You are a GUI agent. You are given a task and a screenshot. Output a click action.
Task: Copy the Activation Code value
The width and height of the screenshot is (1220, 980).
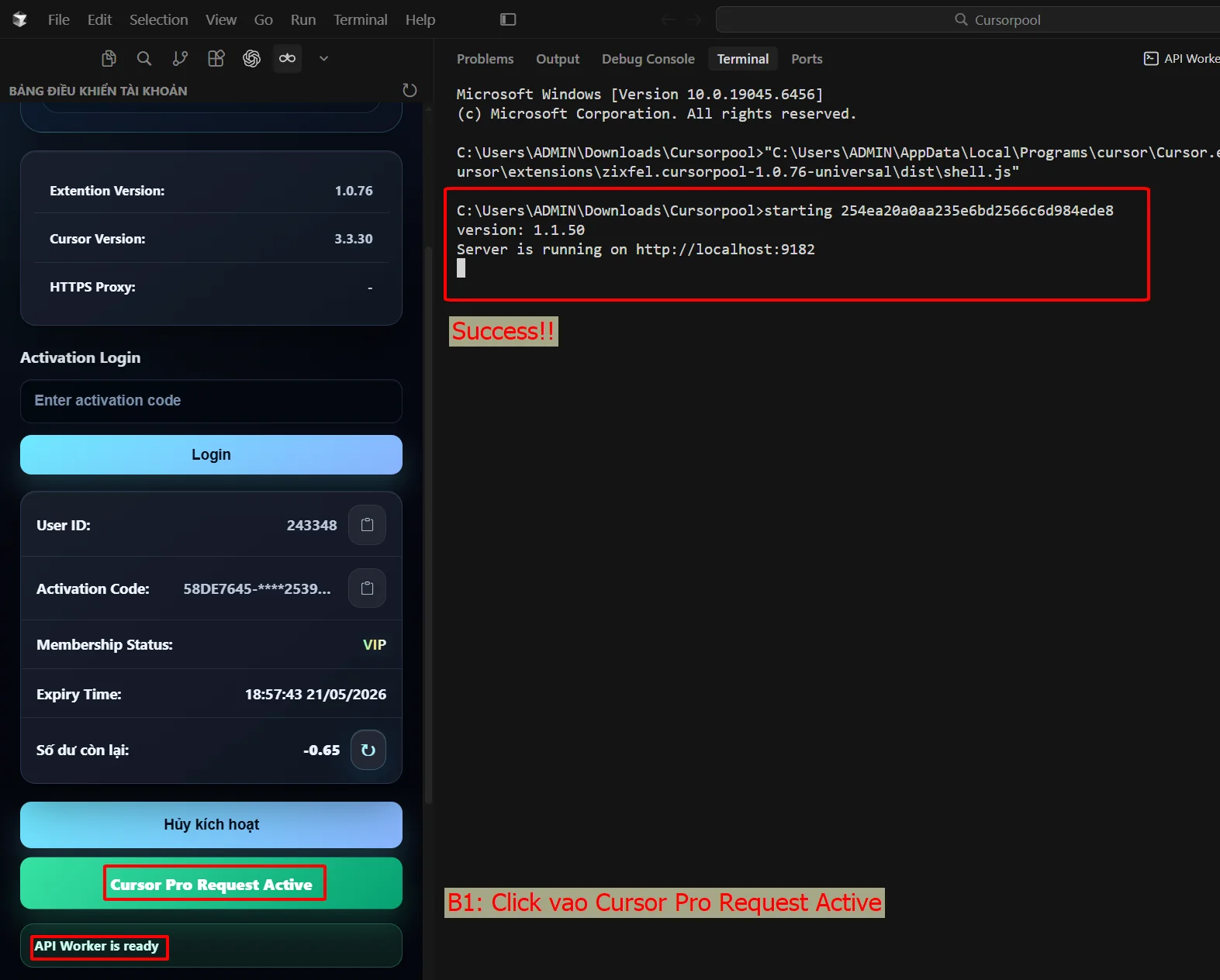click(368, 588)
